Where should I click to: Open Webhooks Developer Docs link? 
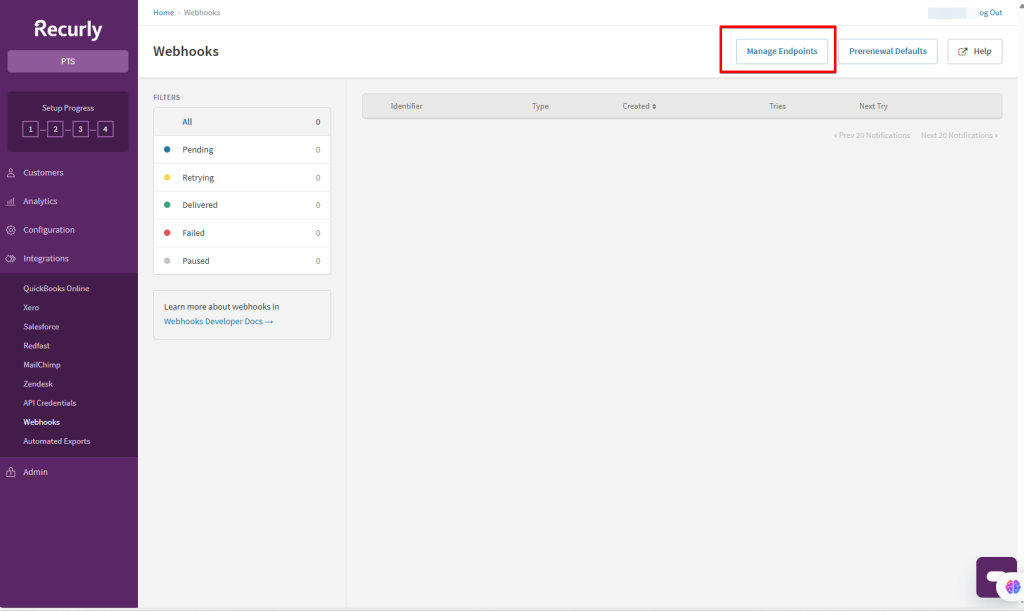pyautogui.click(x=218, y=322)
